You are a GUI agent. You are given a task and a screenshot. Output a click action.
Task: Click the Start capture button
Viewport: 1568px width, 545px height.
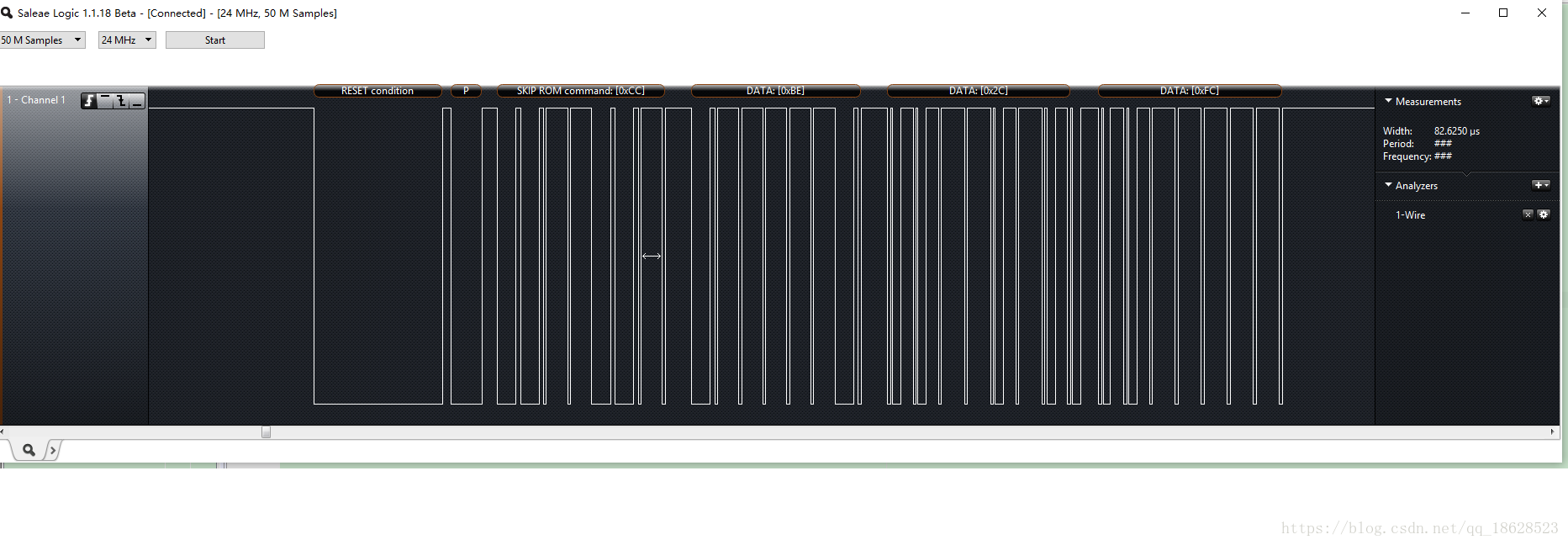pyautogui.click(x=215, y=40)
